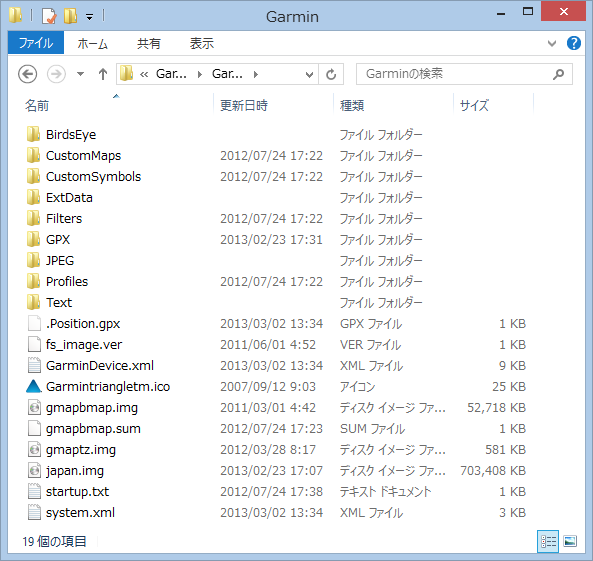Click the window system folder icon in title bar

tap(15, 15)
